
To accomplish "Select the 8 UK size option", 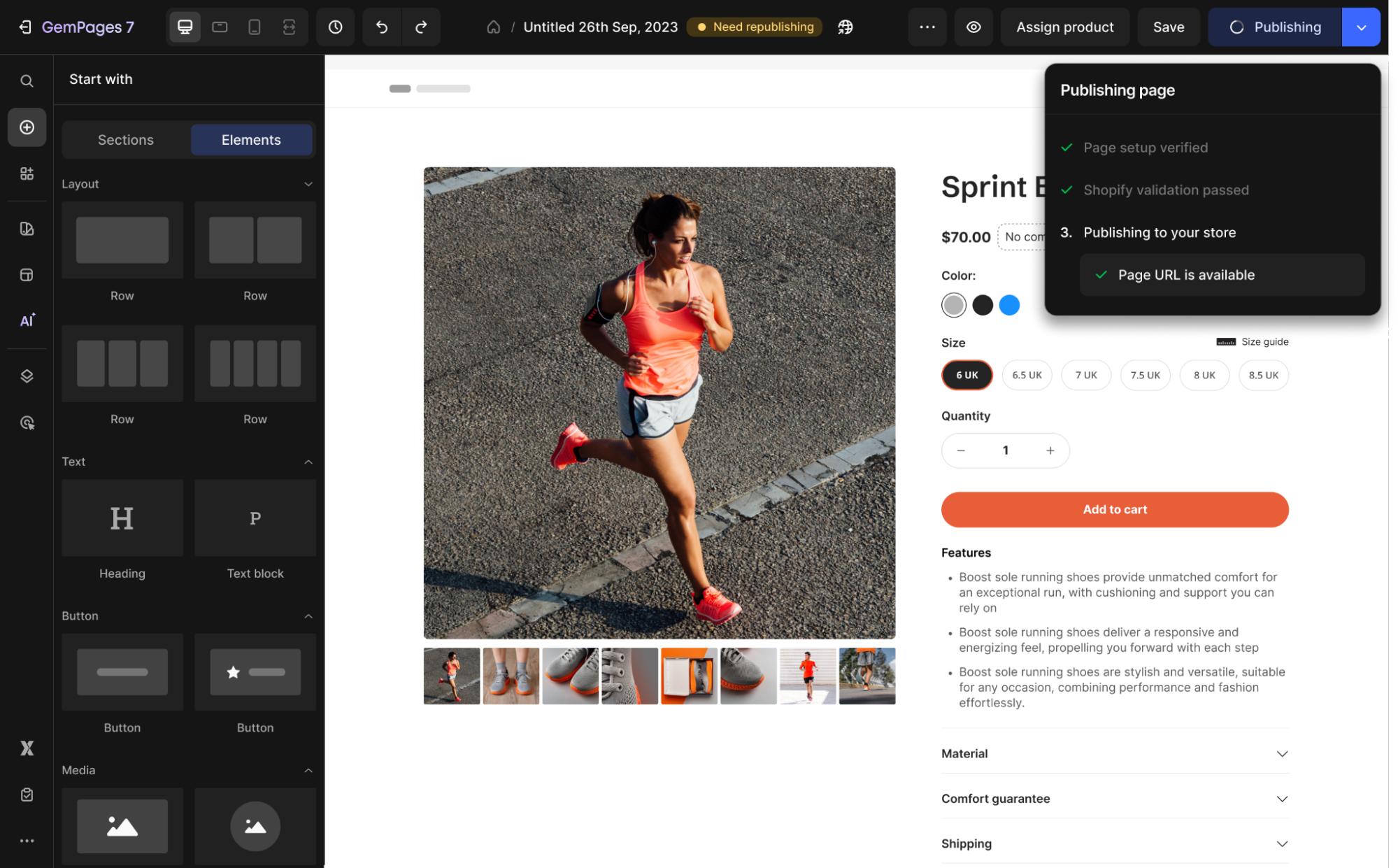I will pyautogui.click(x=1204, y=375).
